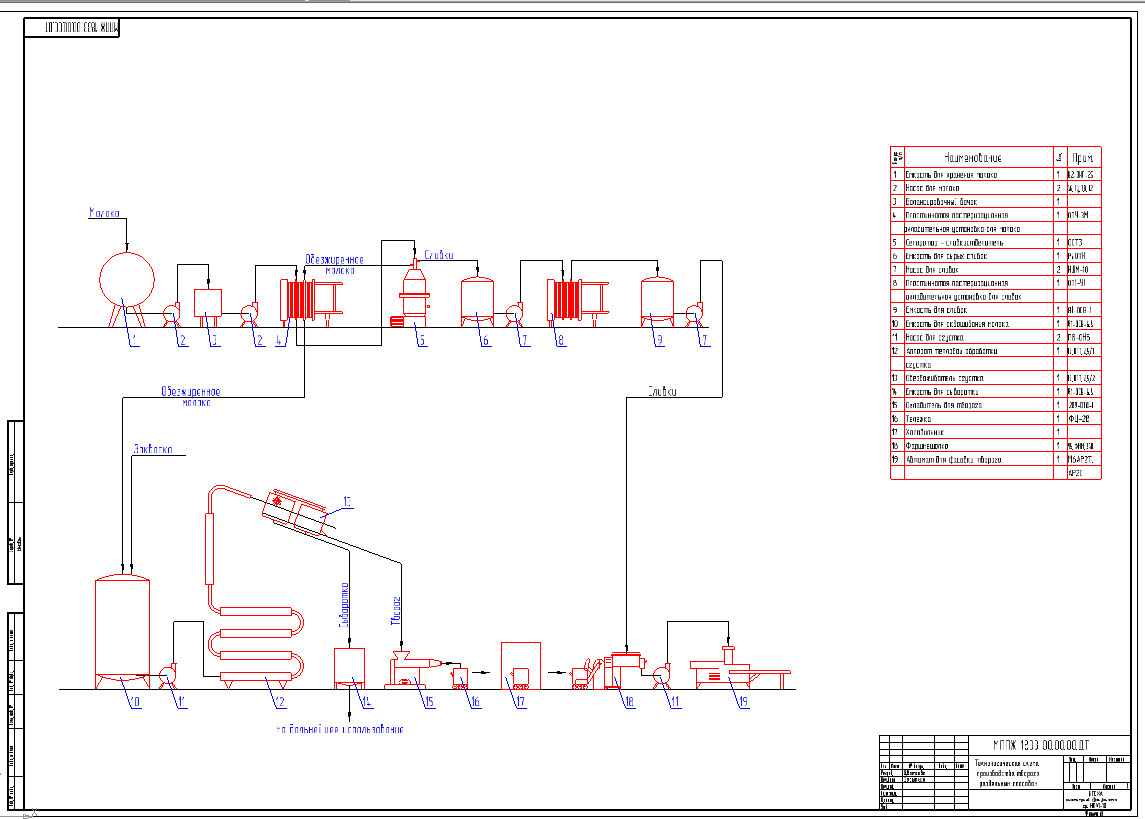Select the curd packing machine symbol labeled 19
Viewport: 1145px width, 819px height.
click(x=740, y=669)
